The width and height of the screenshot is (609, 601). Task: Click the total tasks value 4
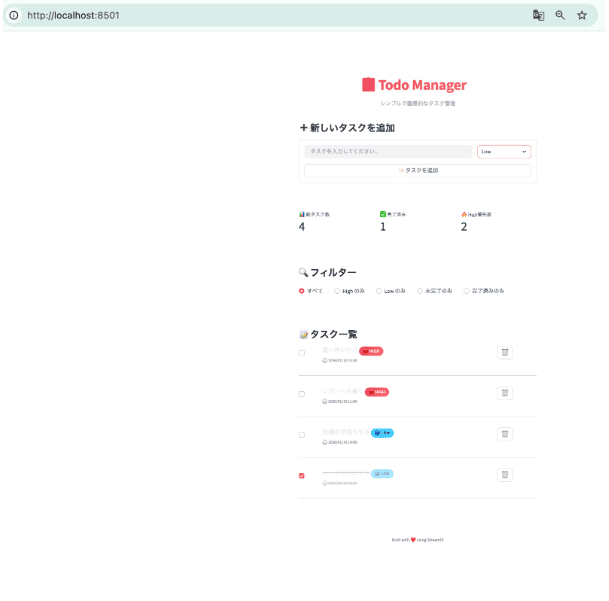point(302,227)
